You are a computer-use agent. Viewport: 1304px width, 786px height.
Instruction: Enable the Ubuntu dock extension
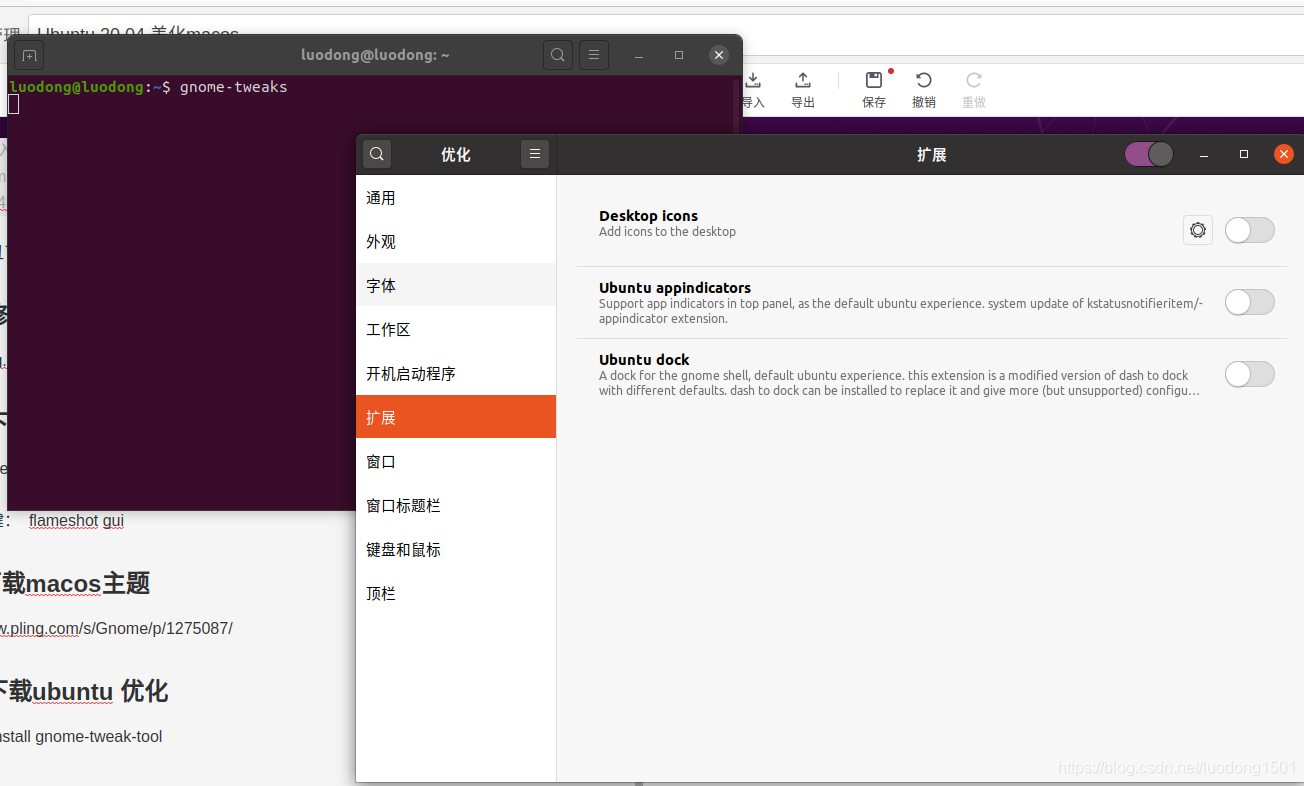1250,374
